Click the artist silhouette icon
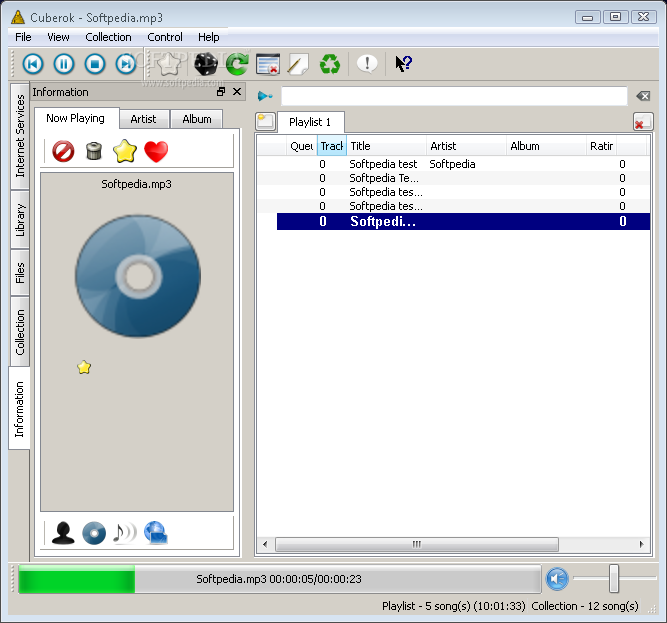667x623 pixels. pos(63,533)
